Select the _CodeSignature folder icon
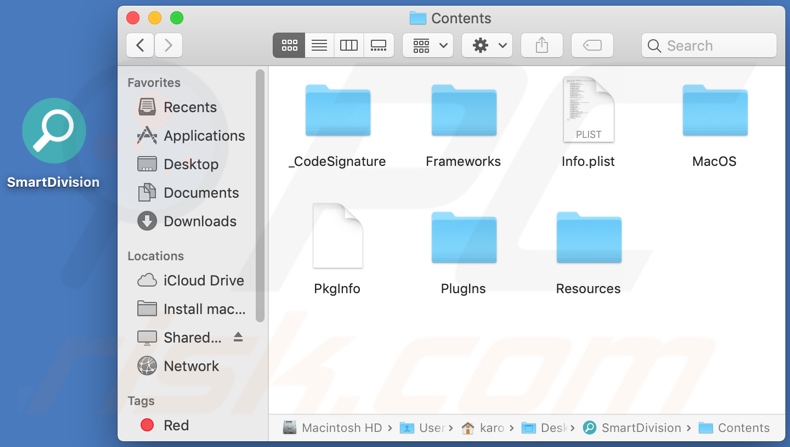 [x=338, y=111]
